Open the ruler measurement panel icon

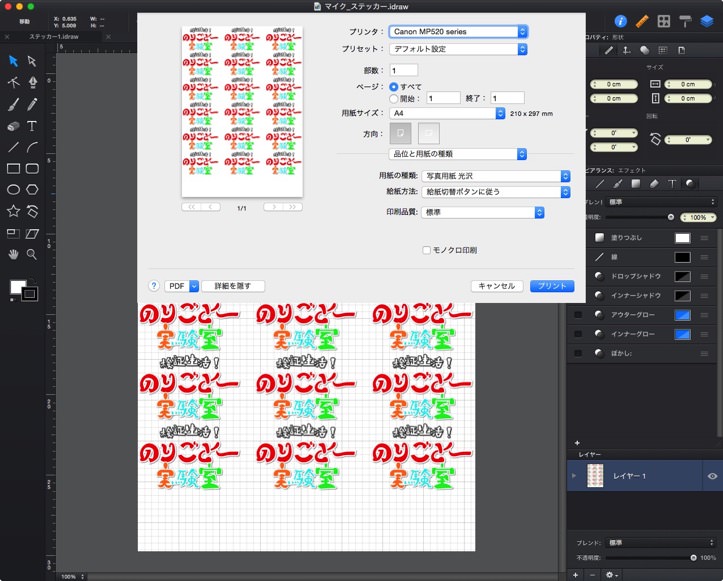[643, 20]
